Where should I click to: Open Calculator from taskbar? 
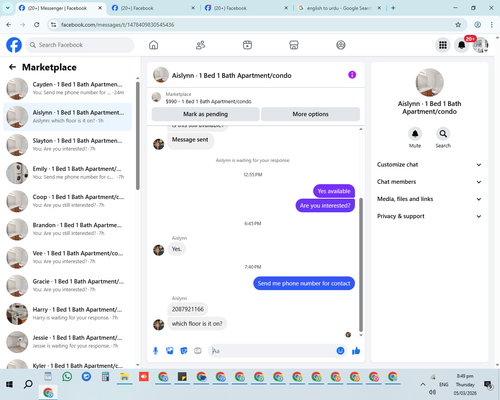click(105, 377)
